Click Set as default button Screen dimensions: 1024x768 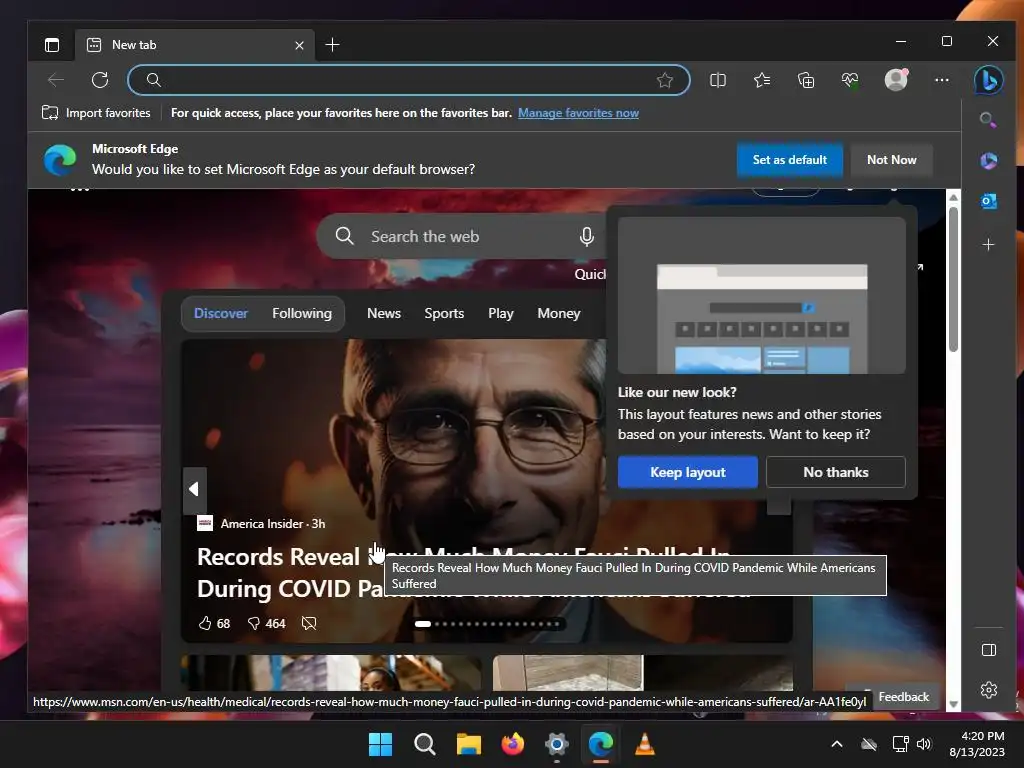[x=790, y=160]
